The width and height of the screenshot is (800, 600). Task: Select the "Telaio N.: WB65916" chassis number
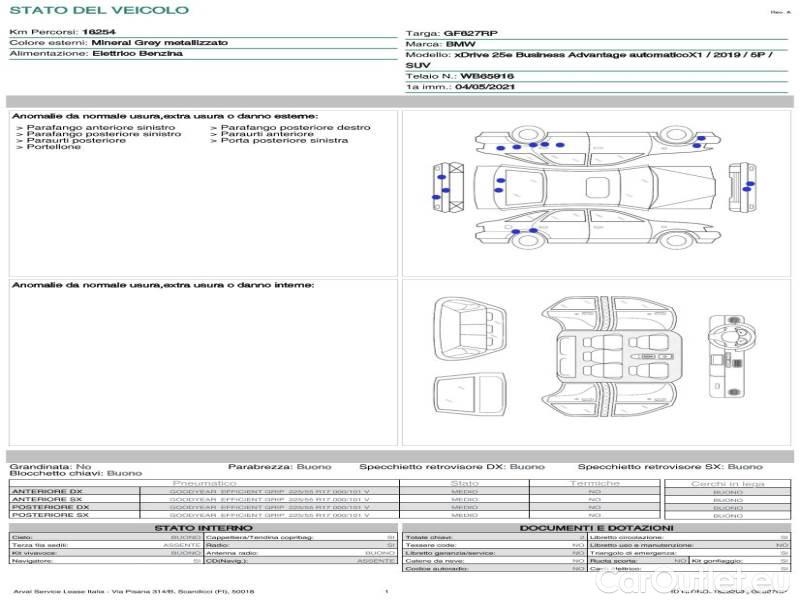click(x=460, y=76)
